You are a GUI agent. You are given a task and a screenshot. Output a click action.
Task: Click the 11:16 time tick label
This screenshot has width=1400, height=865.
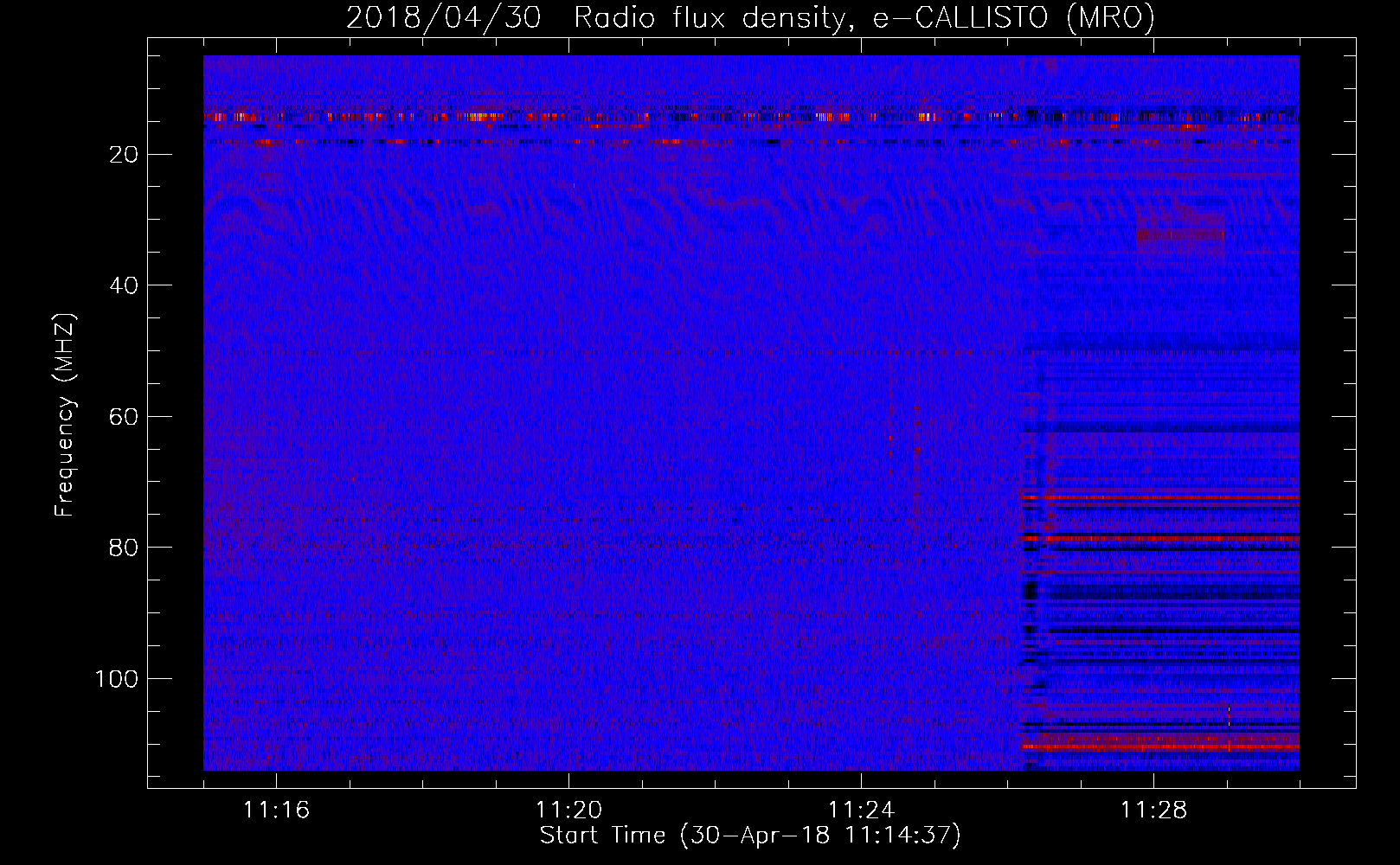276,810
